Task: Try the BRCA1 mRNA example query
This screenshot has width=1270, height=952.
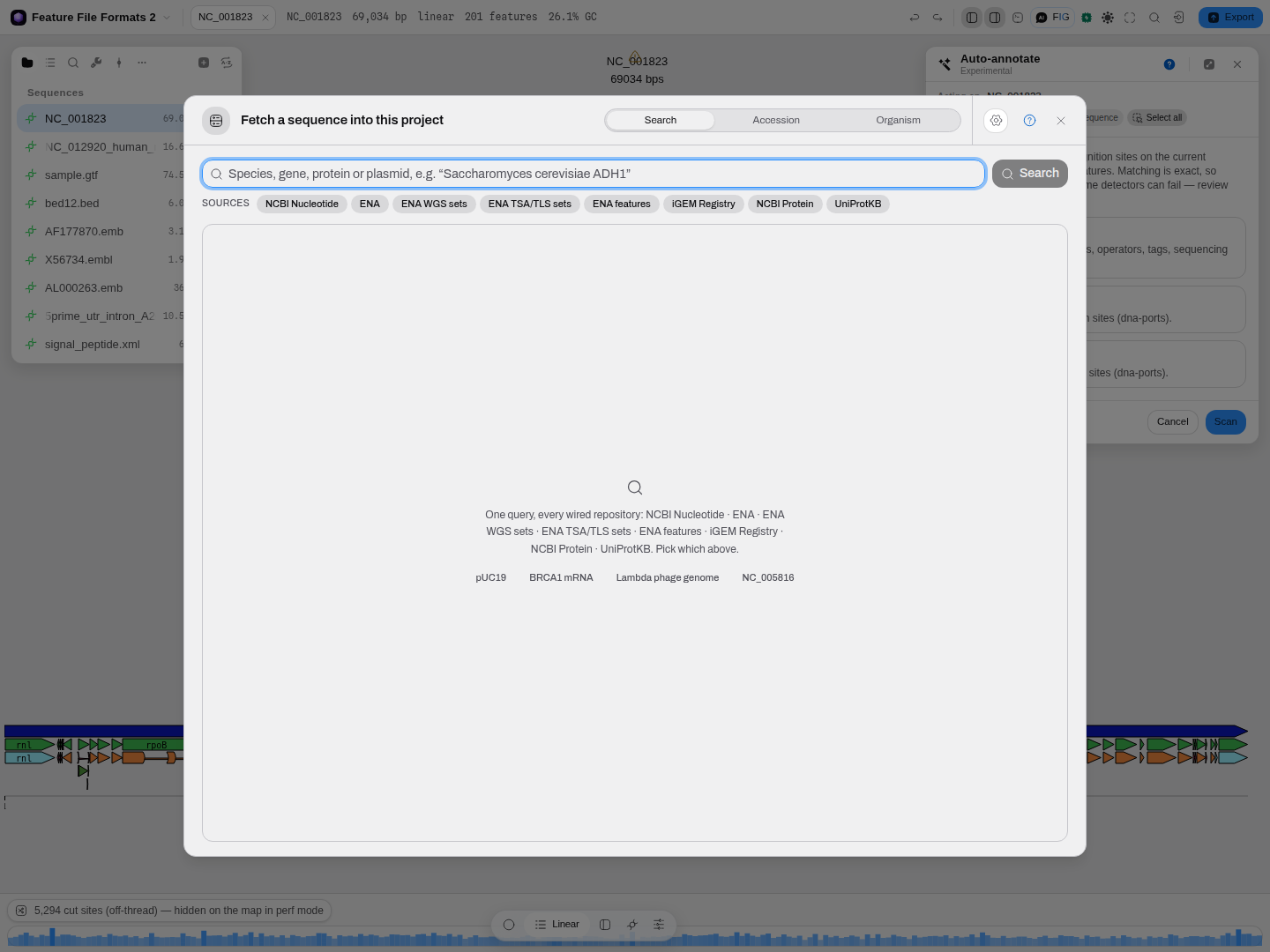Action: pos(561,578)
